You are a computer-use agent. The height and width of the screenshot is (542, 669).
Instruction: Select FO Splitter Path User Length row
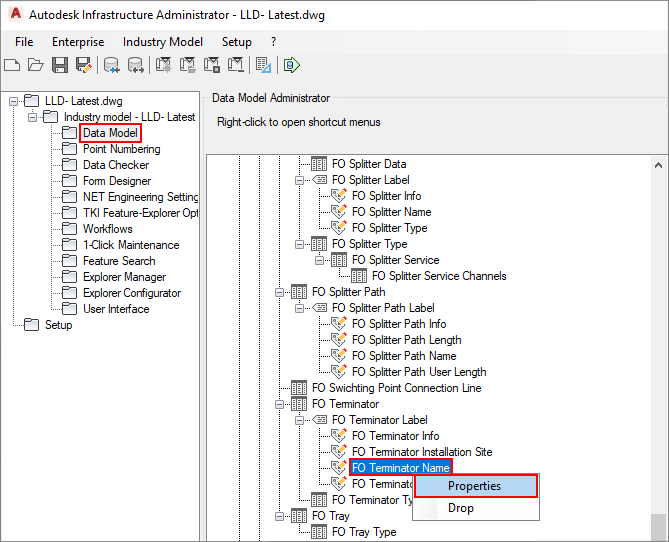coord(419,372)
